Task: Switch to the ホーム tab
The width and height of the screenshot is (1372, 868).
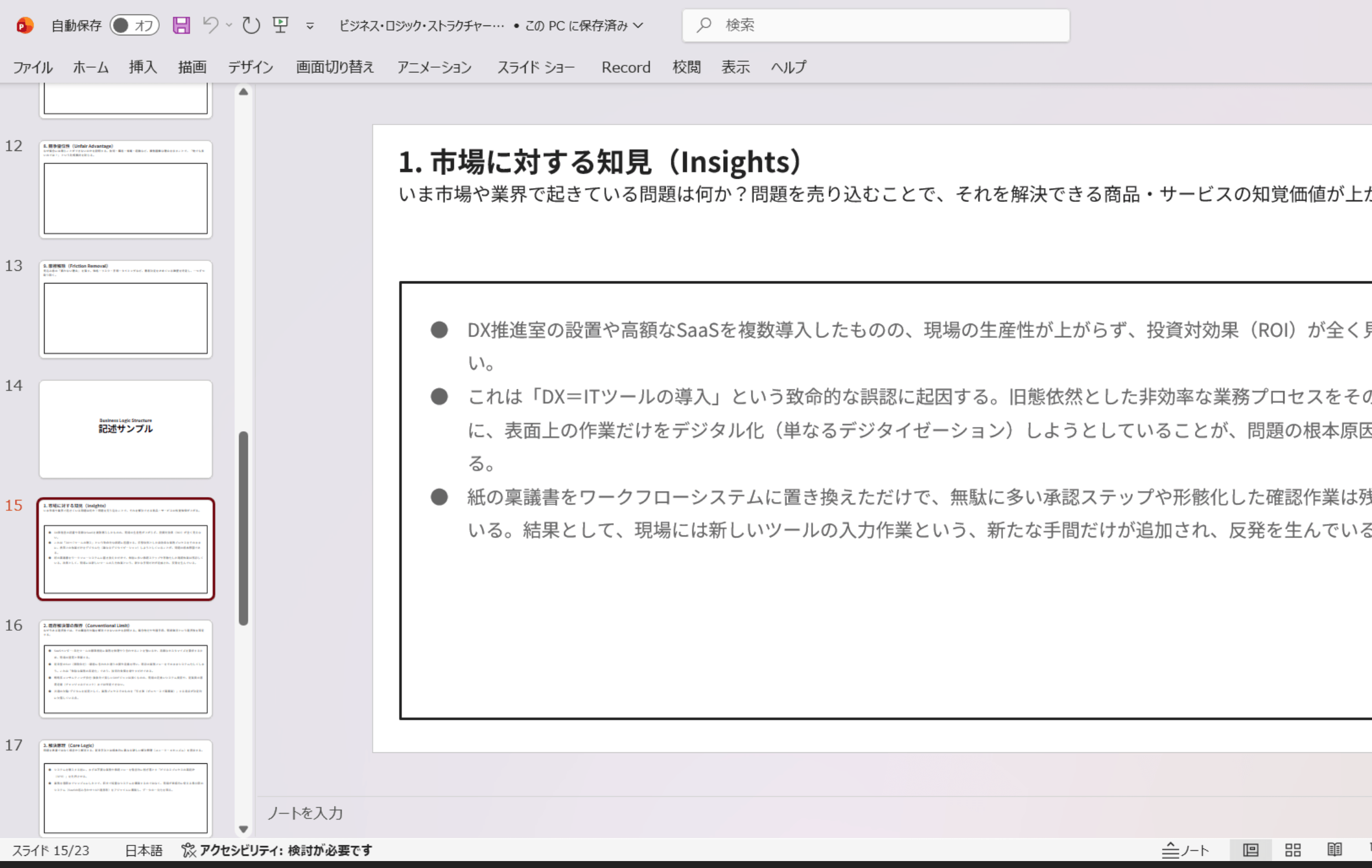Action: click(x=91, y=67)
